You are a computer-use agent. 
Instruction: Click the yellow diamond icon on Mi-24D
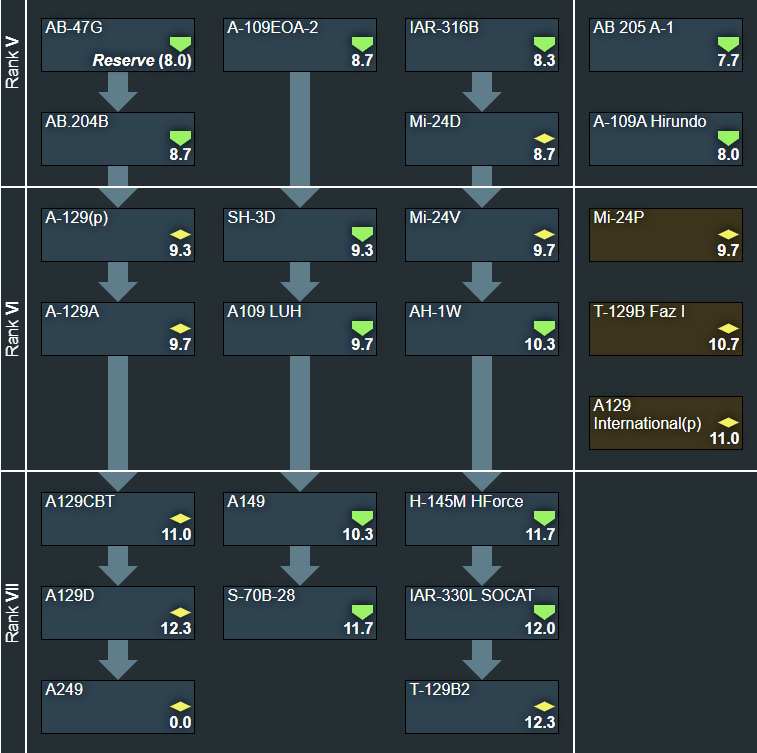pos(544,138)
